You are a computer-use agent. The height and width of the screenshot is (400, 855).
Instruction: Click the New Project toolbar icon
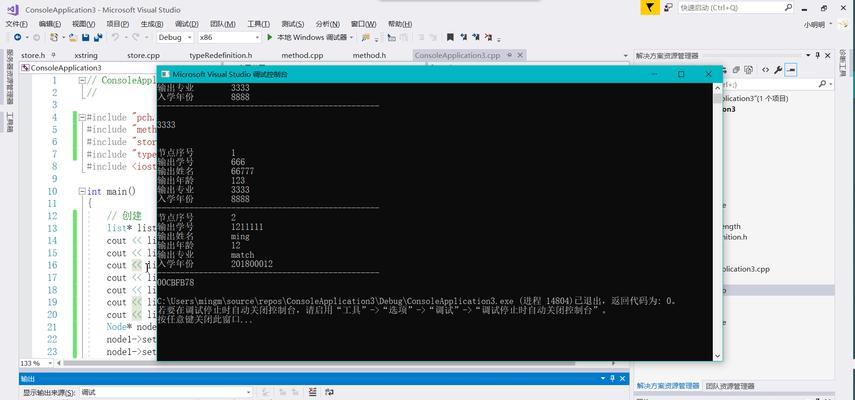click(53, 38)
